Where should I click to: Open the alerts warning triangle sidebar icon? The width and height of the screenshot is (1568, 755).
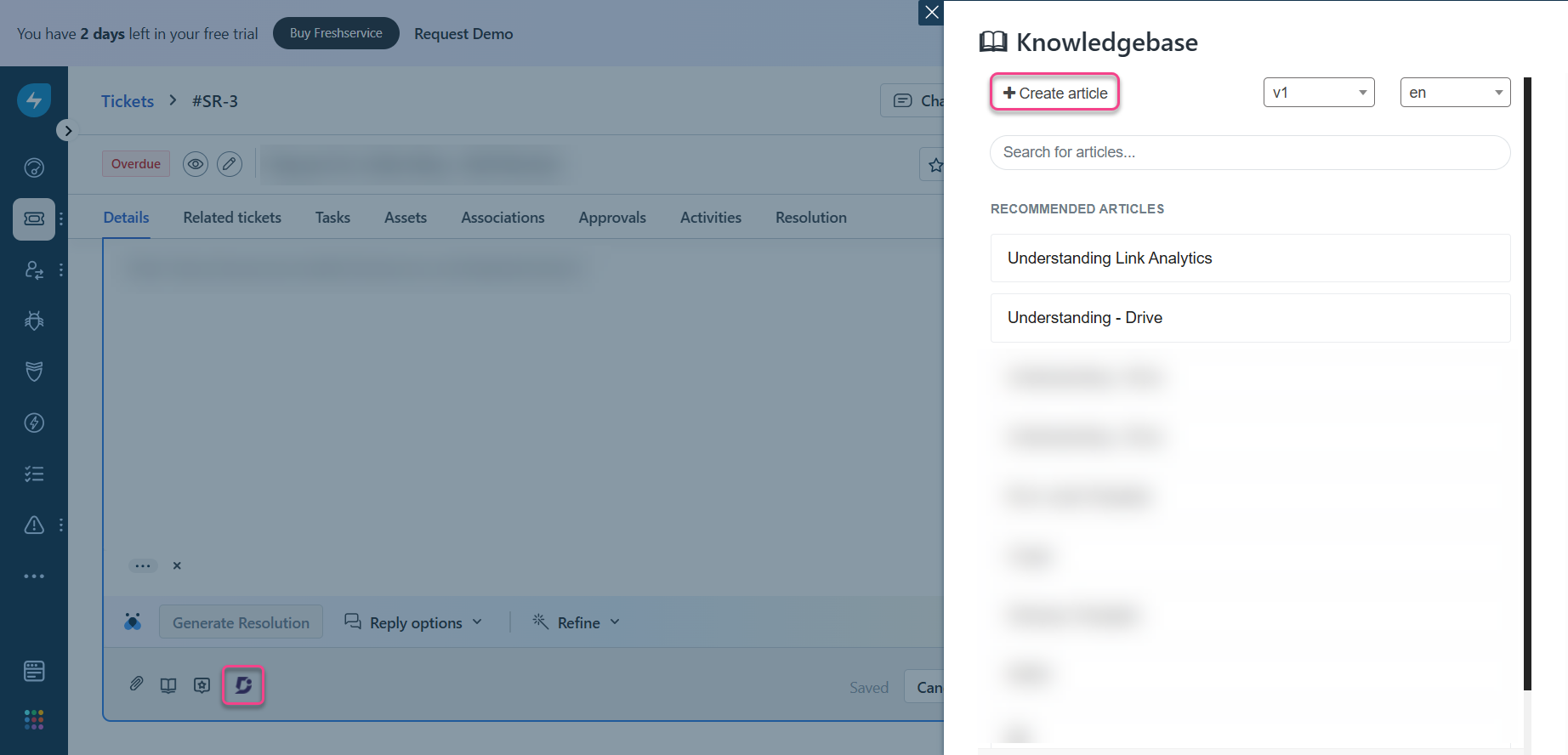(34, 525)
